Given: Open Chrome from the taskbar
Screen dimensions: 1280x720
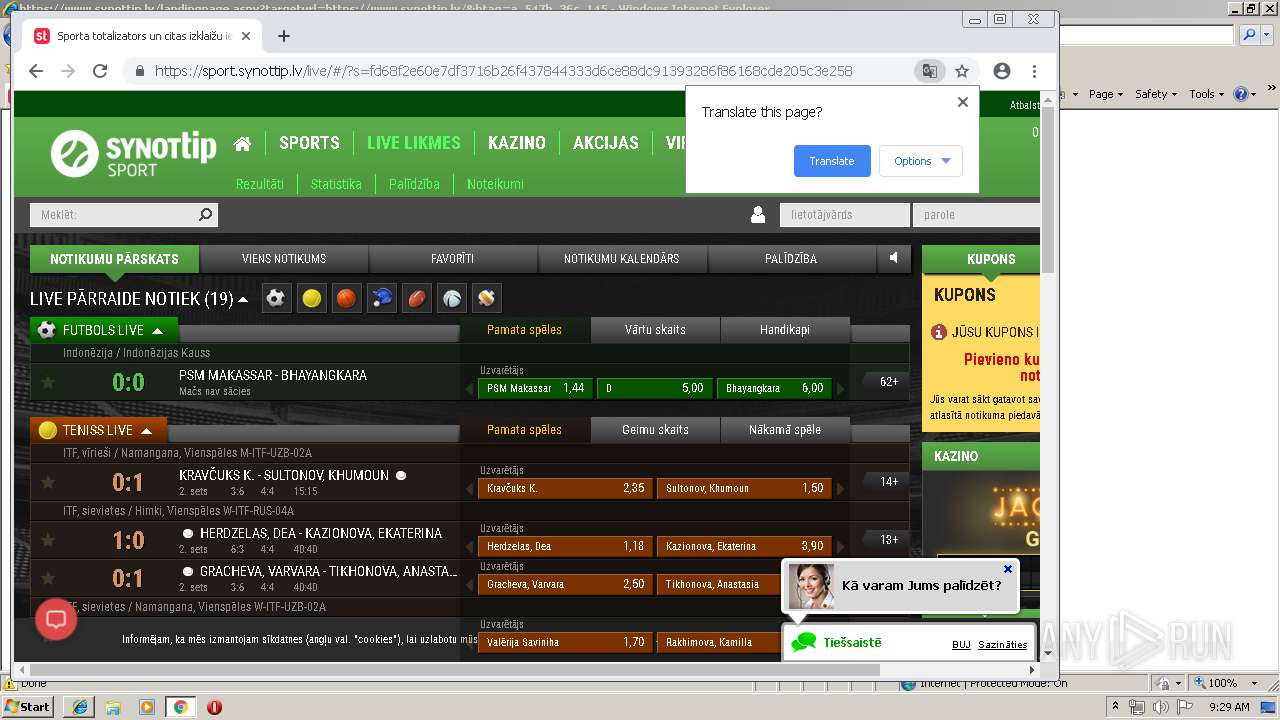Looking at the screenshot, I should [181, 707].
